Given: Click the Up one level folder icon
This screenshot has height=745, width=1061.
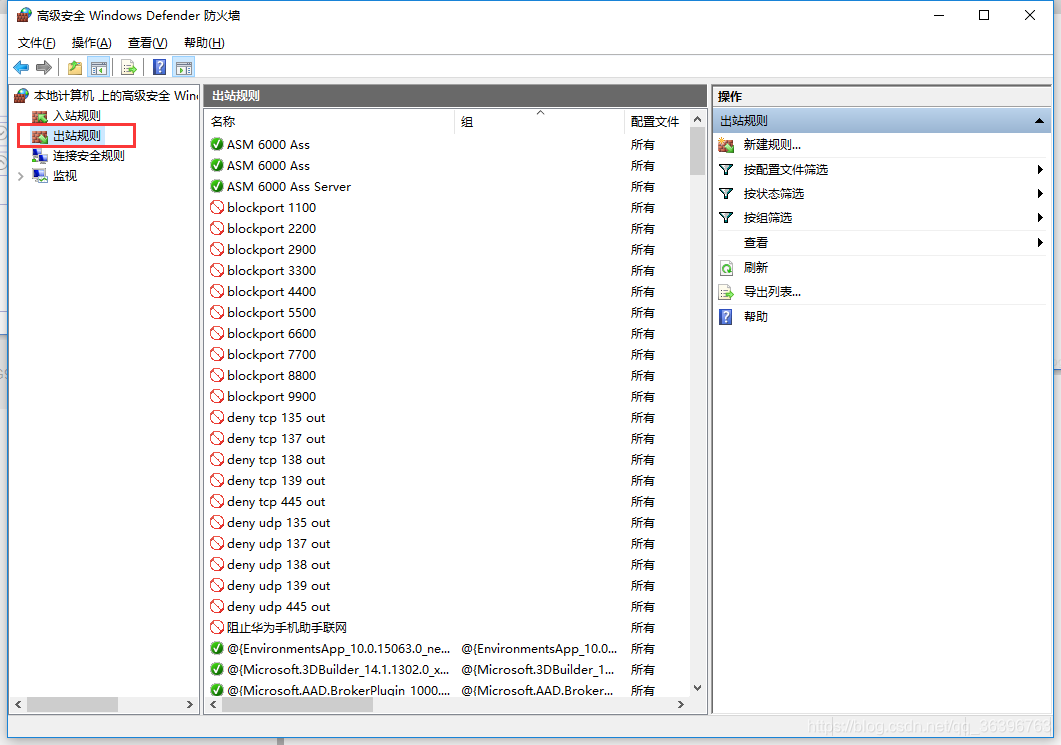Looking at the screenshot, I should 74,67.
